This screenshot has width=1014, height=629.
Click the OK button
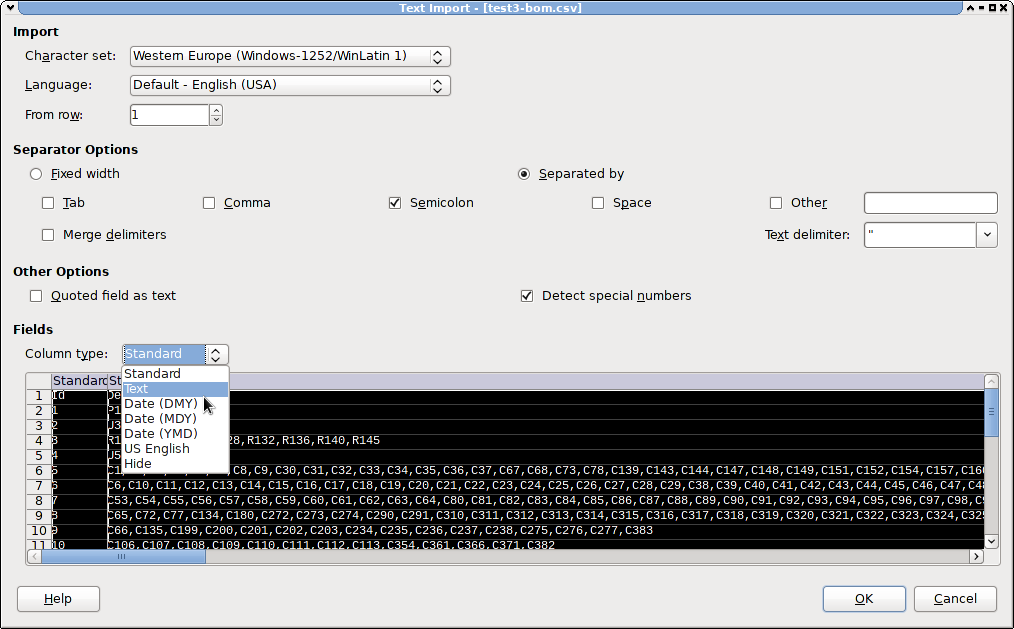pyautogui.click(x=864, y=599)
